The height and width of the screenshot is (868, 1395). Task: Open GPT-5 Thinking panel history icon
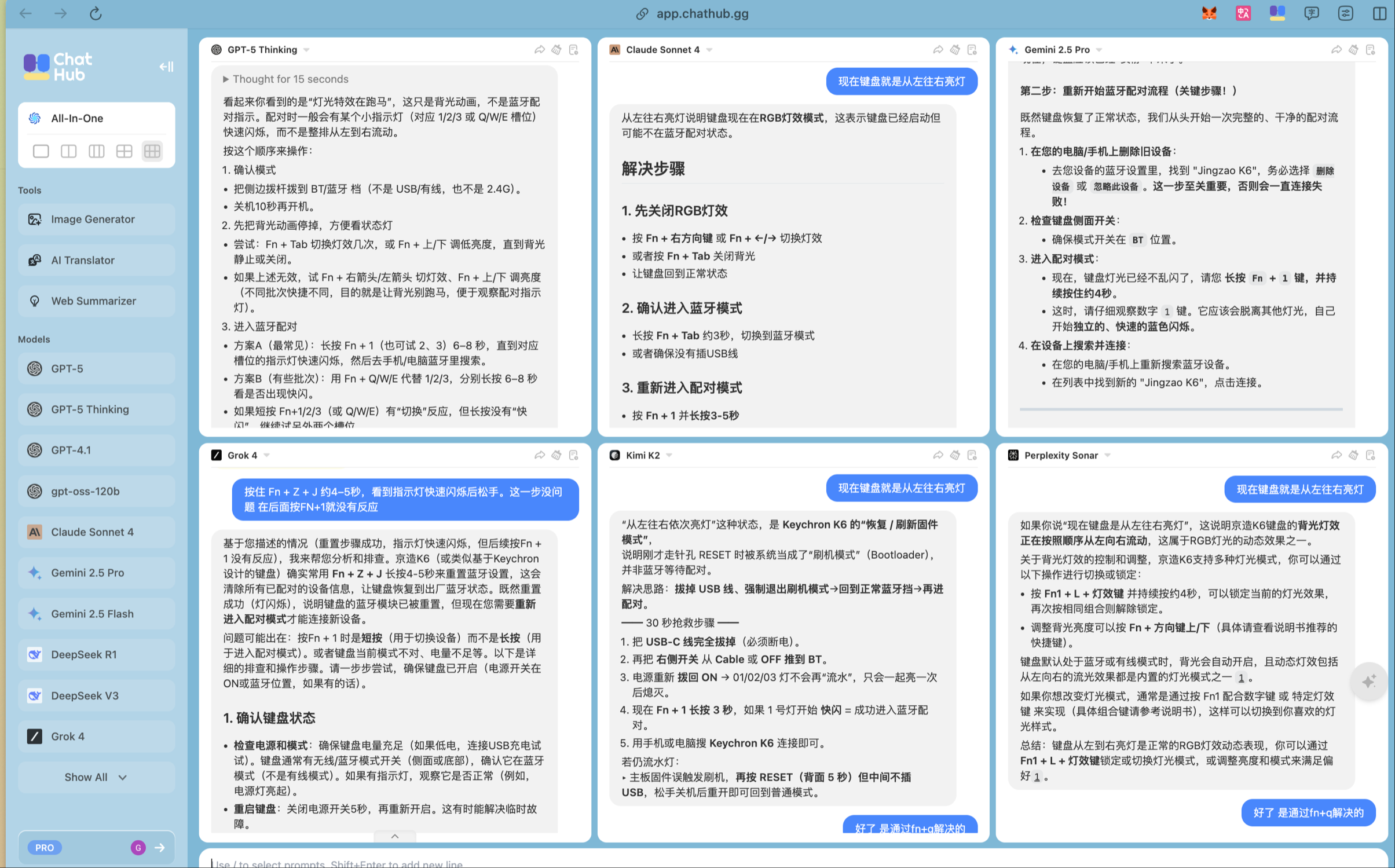[x=574, y=50]
